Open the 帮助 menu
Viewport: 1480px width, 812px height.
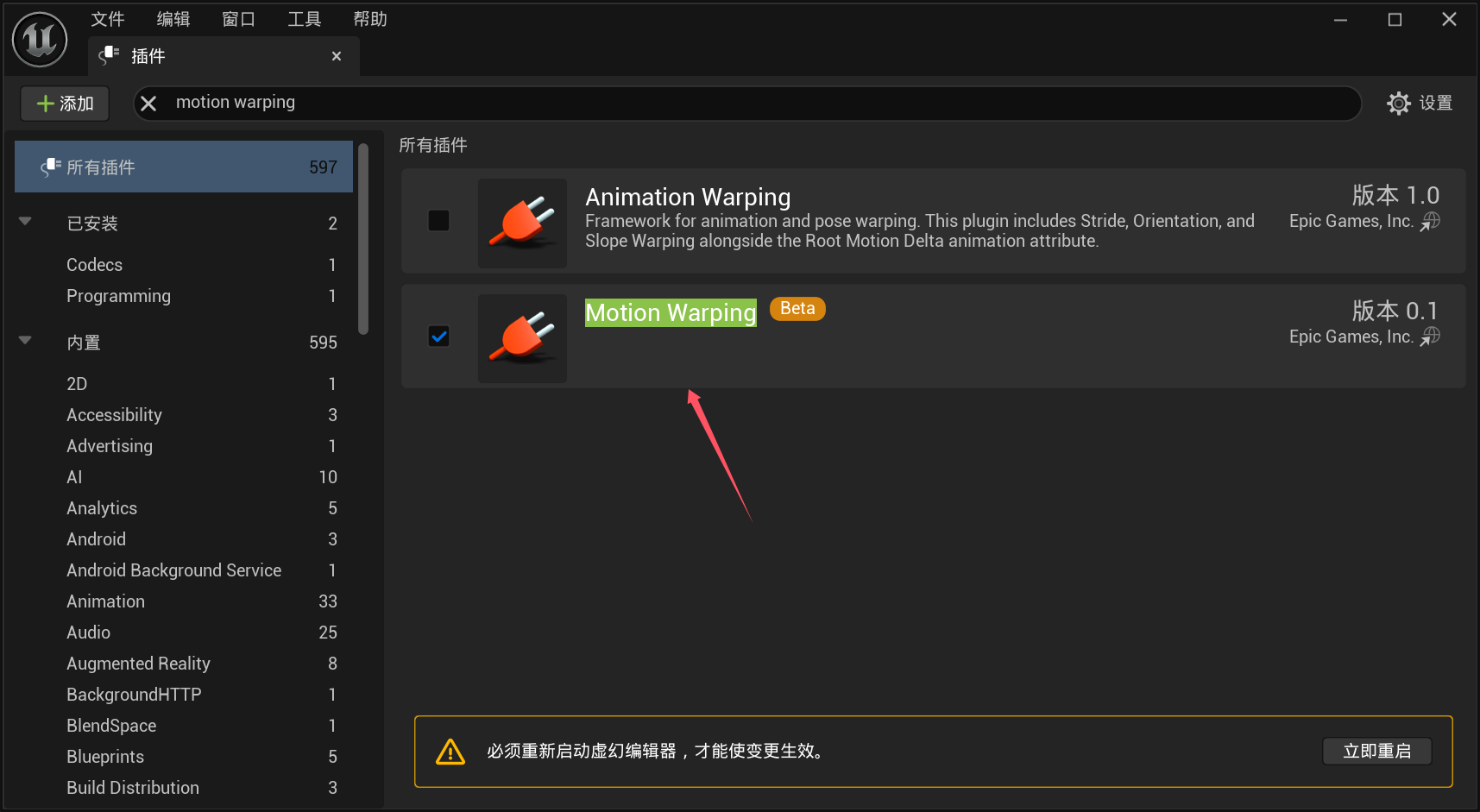point(370,19)
